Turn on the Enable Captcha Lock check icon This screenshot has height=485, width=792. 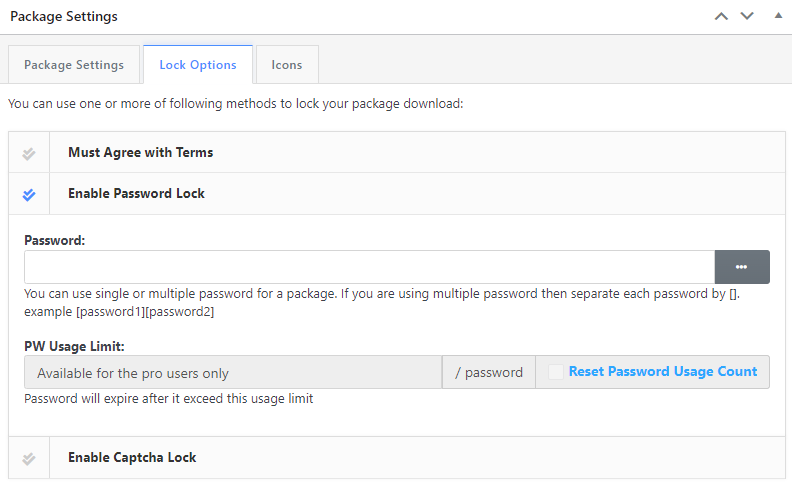(x=29, y=458)
